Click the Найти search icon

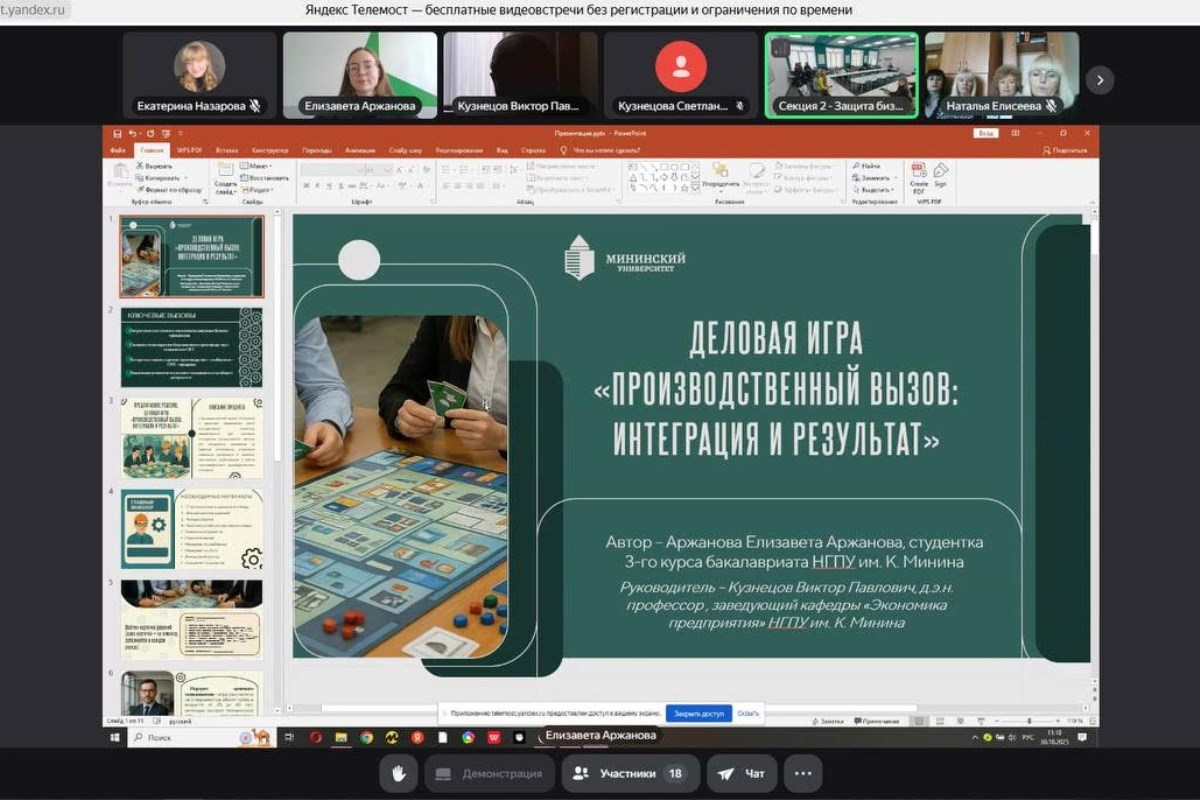tap(857, 166)
